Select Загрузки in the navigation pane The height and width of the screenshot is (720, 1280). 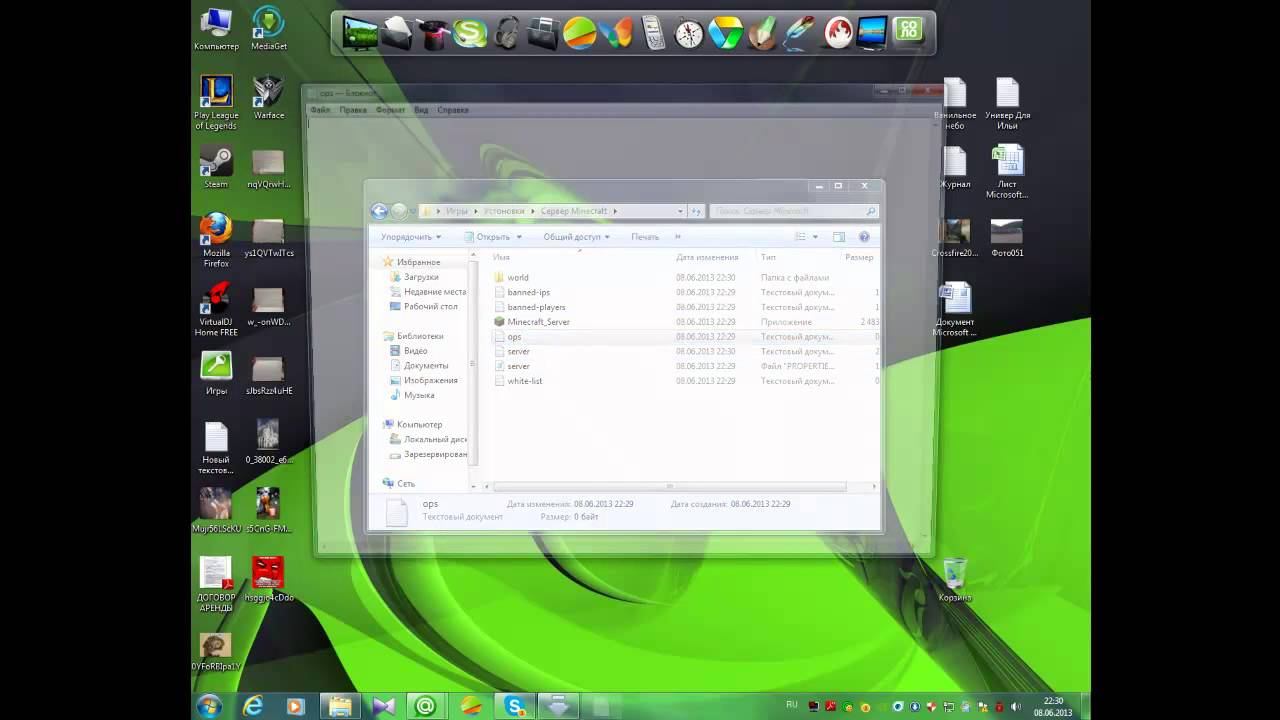pyautogui.click(x=421, y=277)
